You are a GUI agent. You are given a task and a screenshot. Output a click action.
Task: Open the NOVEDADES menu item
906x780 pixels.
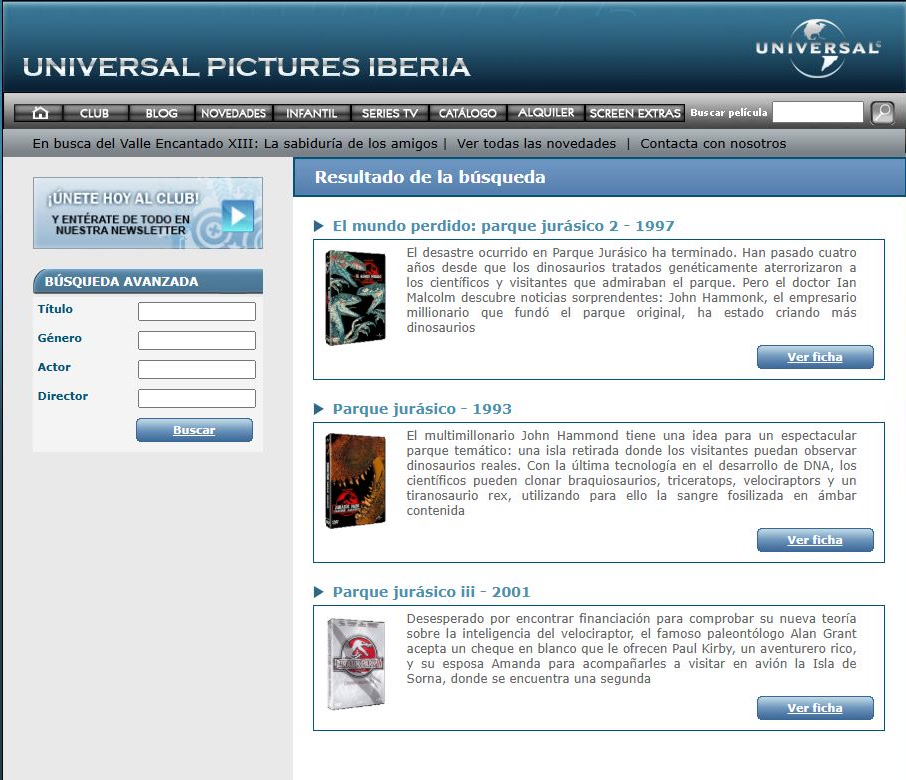click(x=233, y=113)
